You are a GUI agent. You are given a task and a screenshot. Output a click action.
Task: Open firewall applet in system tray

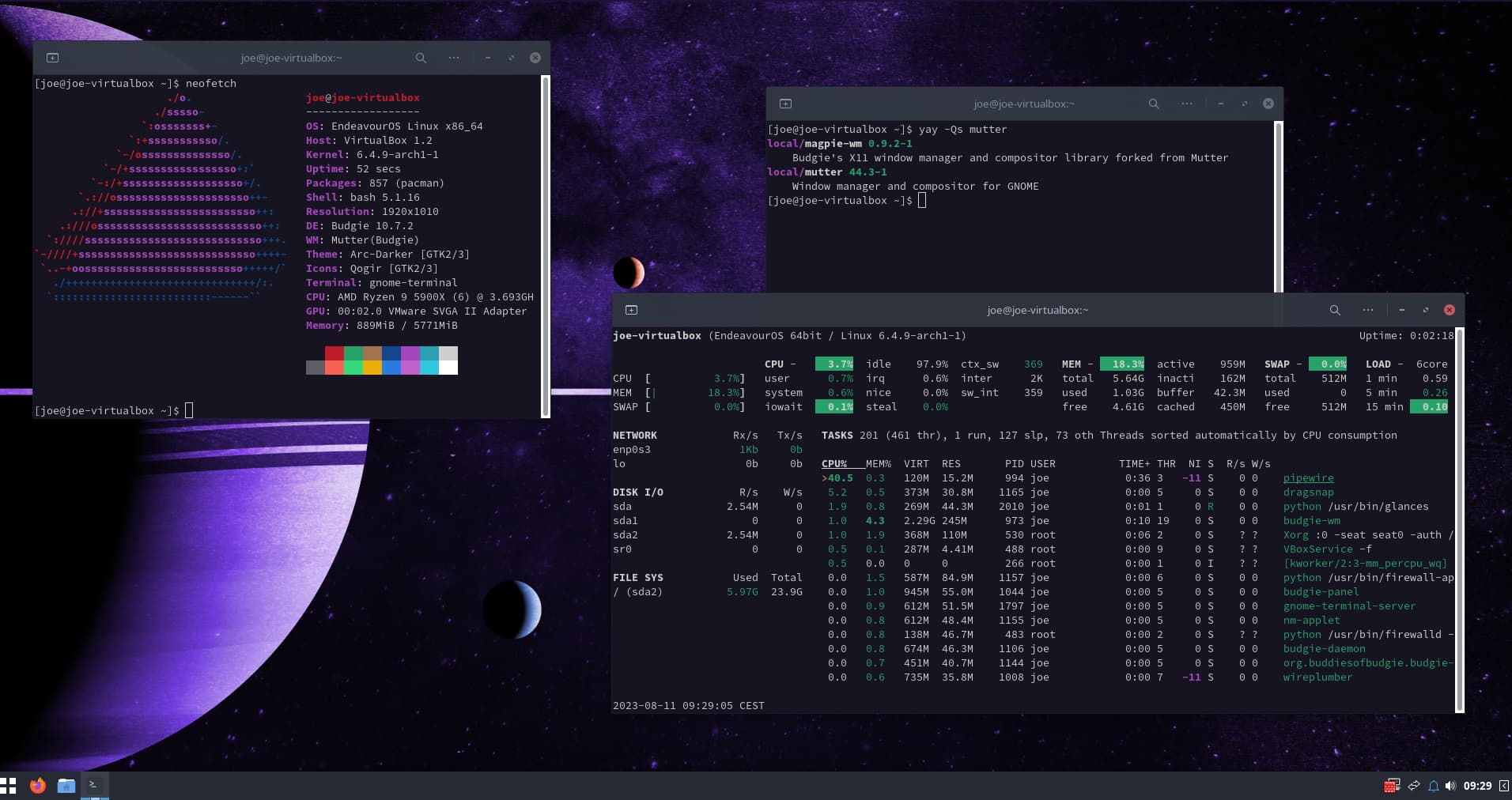click(x=1392, y=786)
